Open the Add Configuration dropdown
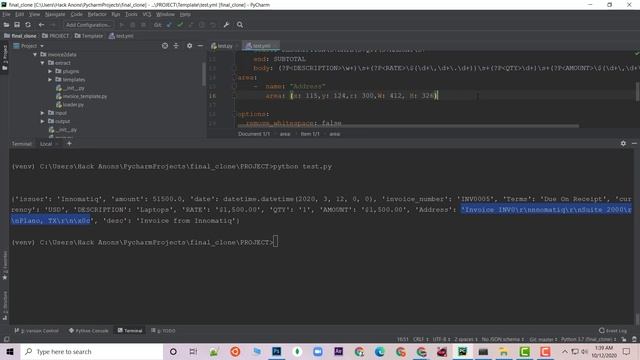The image size is (640, 360). tap(88, 25)
